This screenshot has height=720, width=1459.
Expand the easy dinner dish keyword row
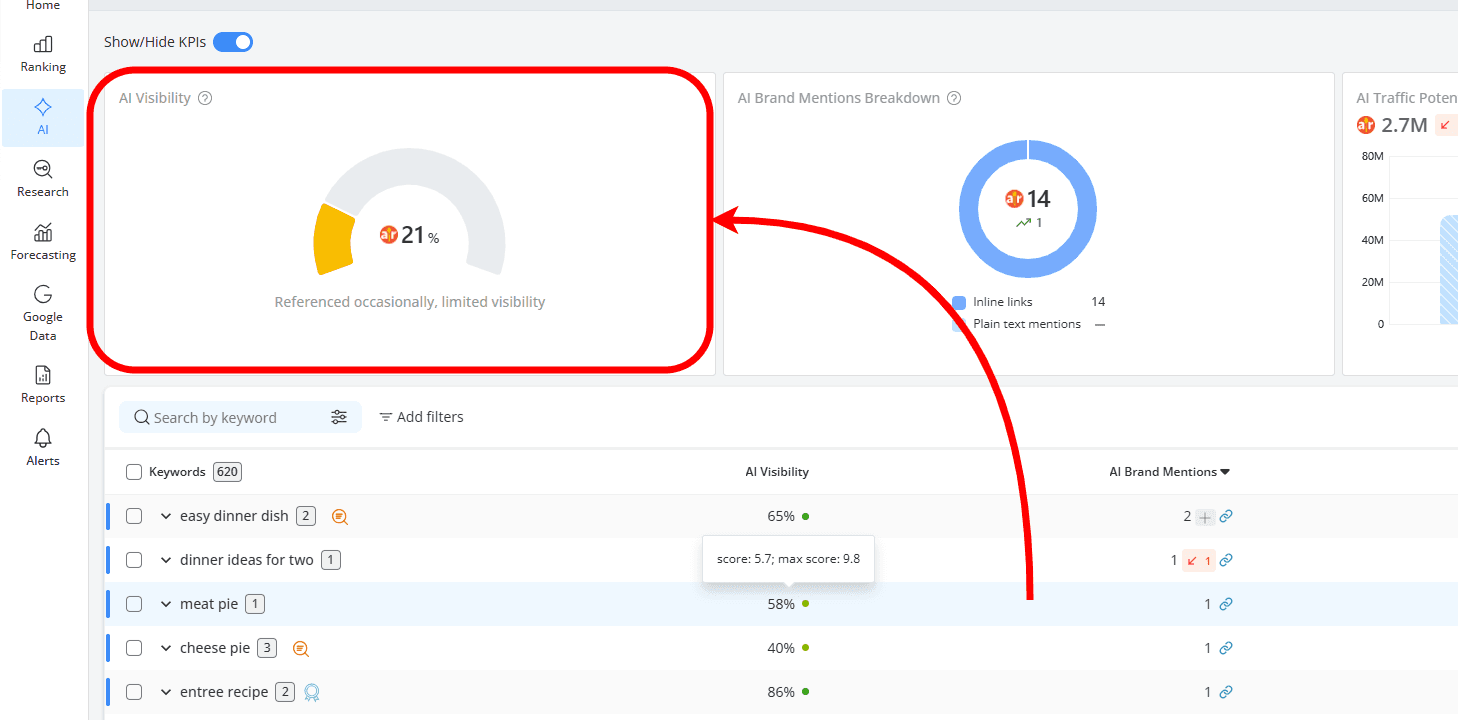coord(166,516)
